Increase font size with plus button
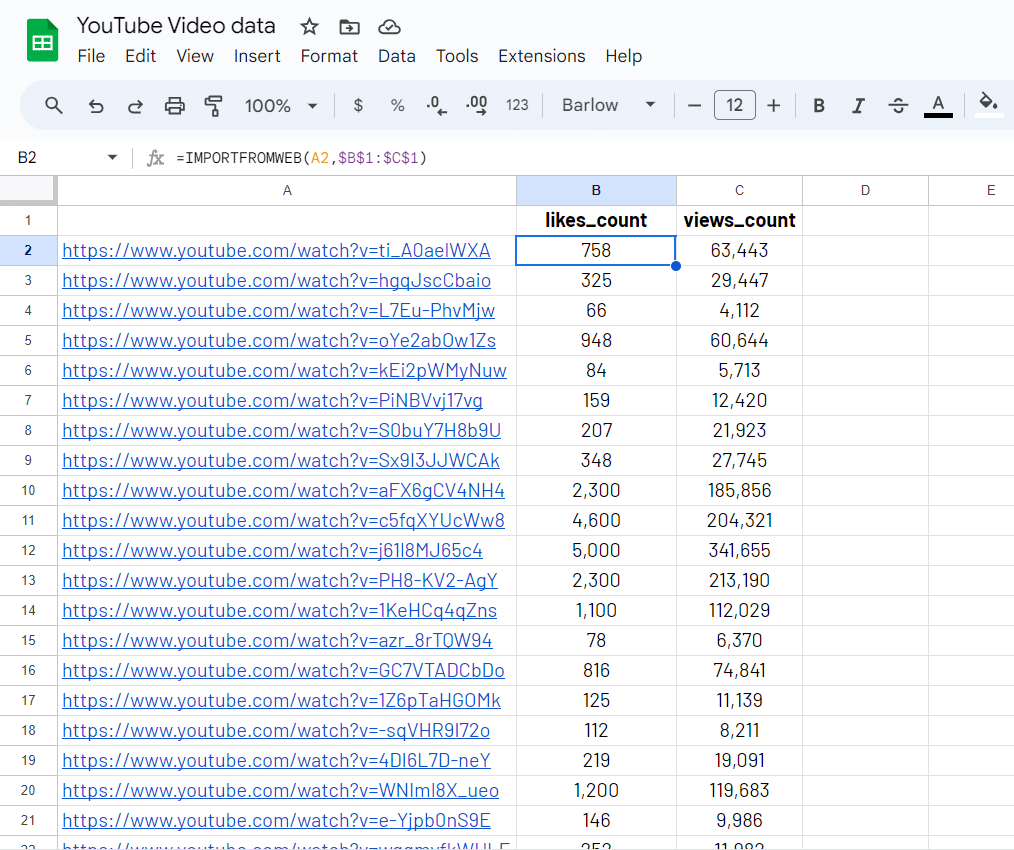This screenshot has height=850, width=1014. tap(773, 106)
